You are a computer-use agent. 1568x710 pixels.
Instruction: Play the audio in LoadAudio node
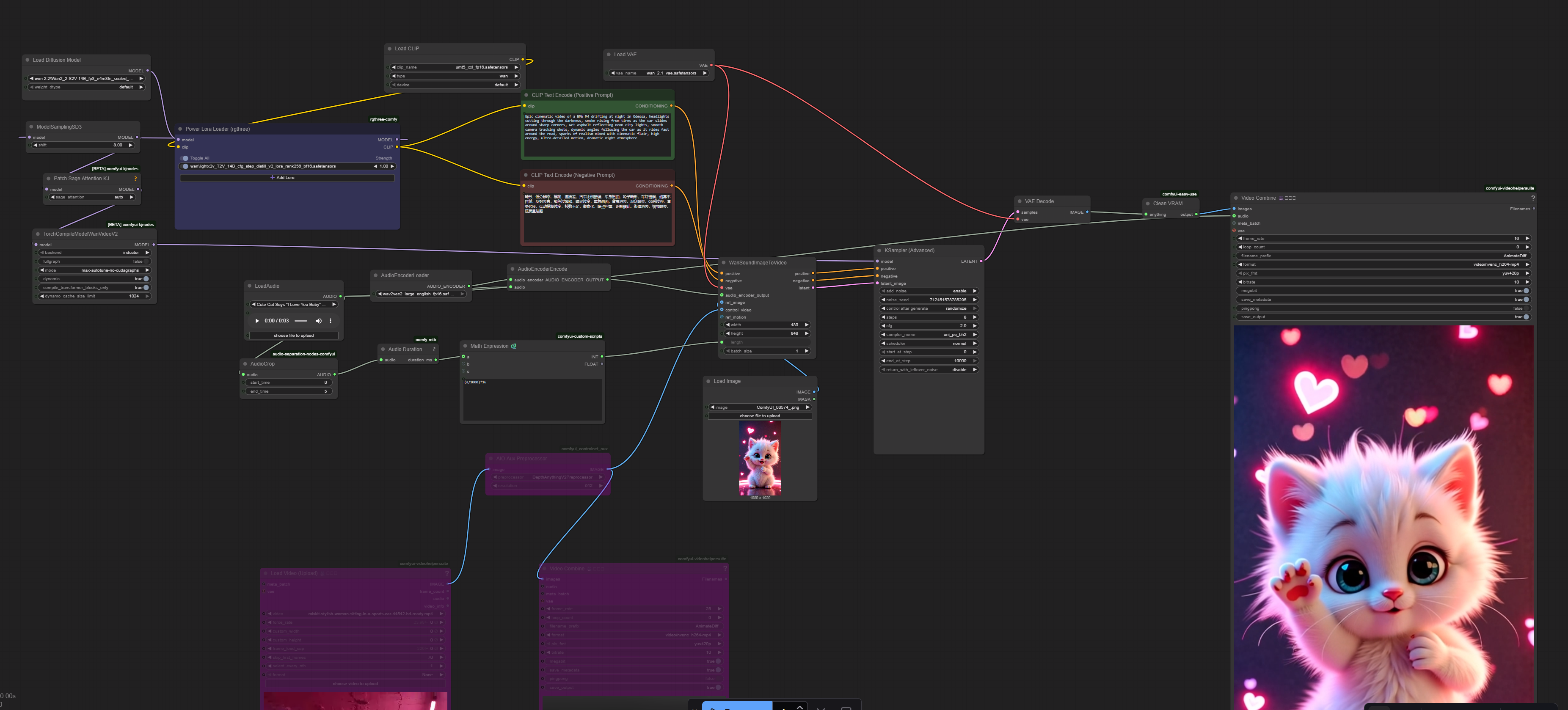(x=257, y=321)
